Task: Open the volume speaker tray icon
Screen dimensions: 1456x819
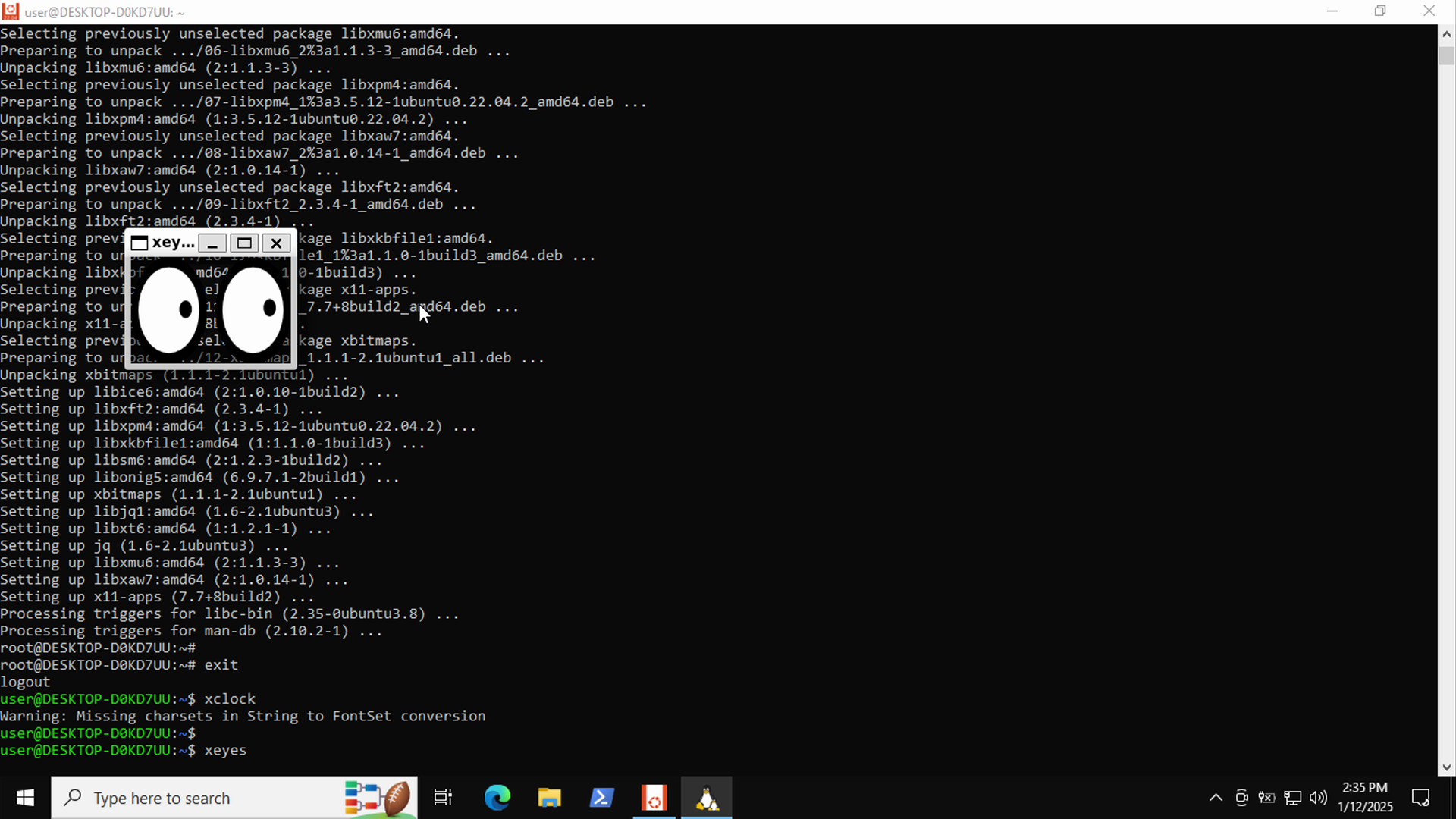Action: (1319, 798)
